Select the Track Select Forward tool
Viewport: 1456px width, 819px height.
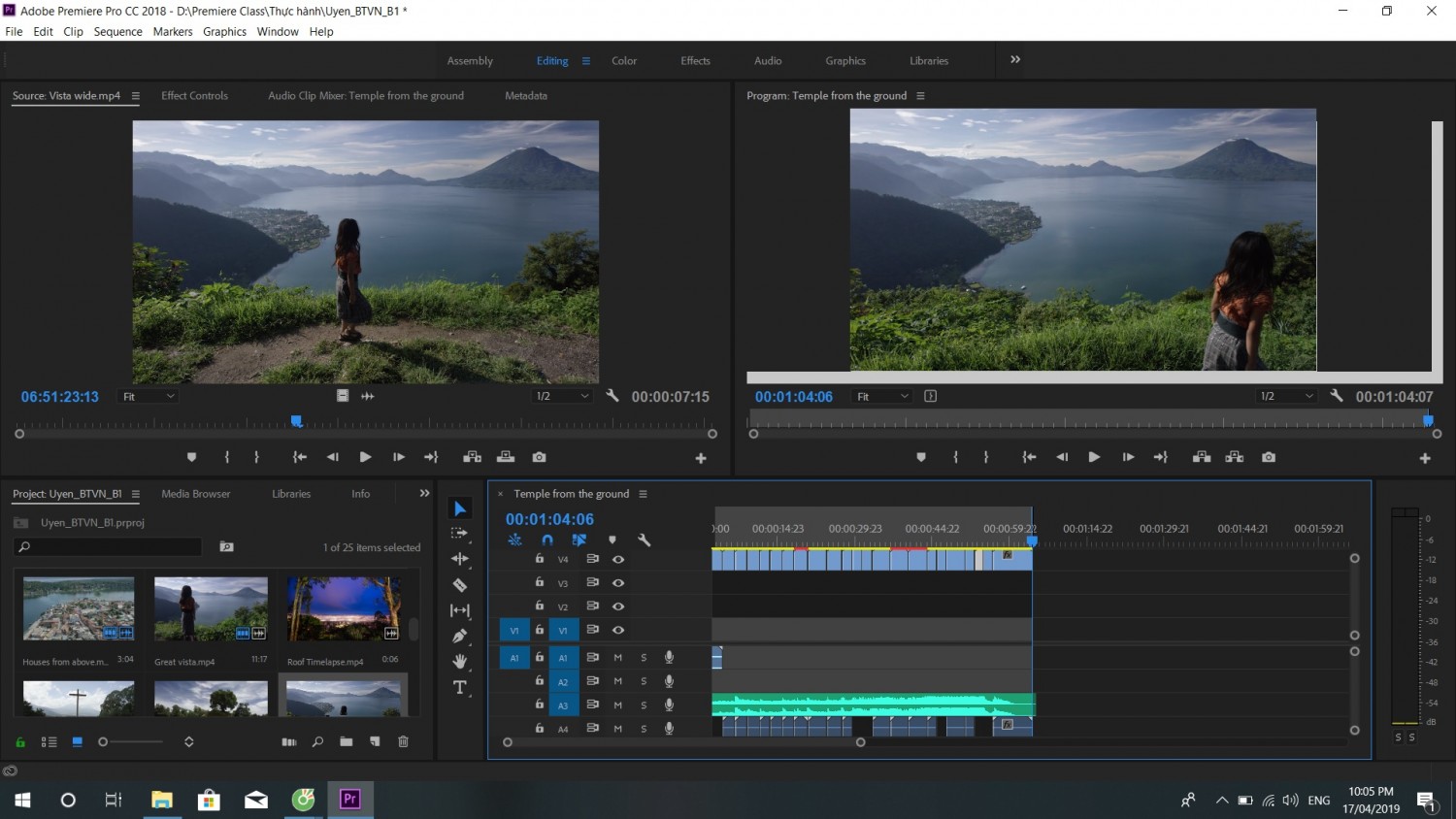(x=460, y=534)
